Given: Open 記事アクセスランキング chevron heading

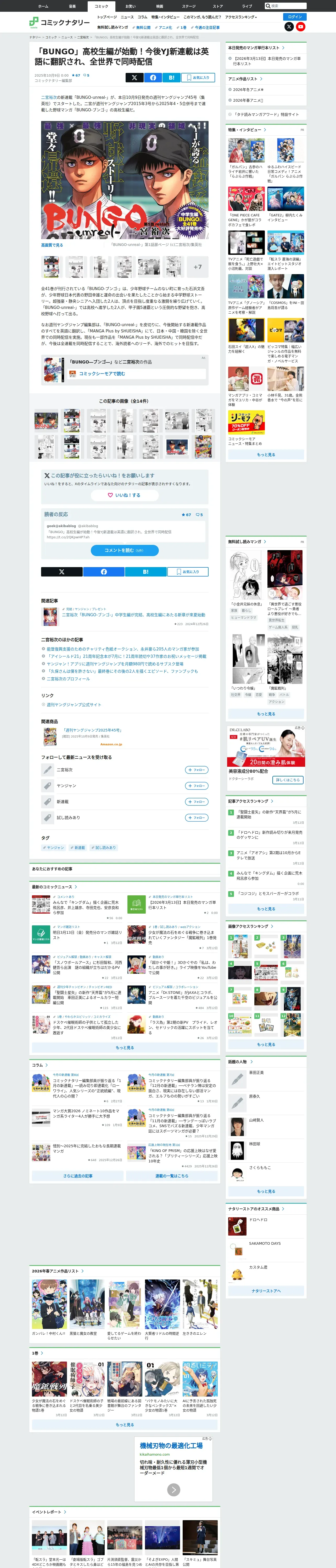Looking at the screenshot, I should pos(251,801).
